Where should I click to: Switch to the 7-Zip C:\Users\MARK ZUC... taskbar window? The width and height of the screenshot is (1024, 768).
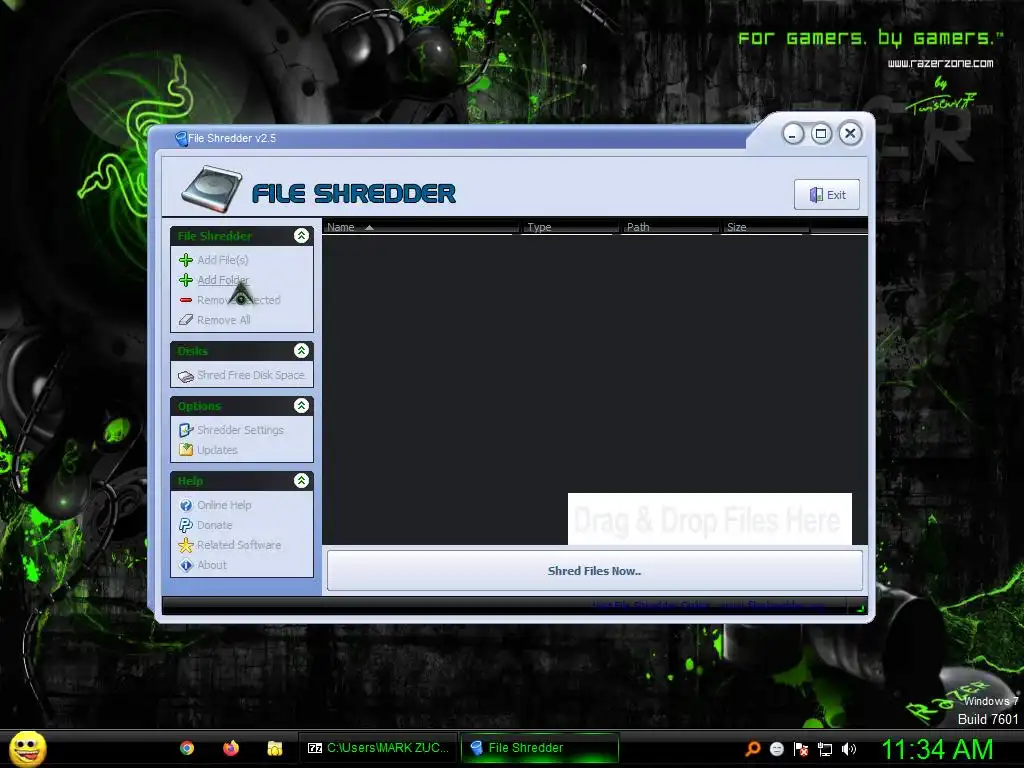coord(379,748)
